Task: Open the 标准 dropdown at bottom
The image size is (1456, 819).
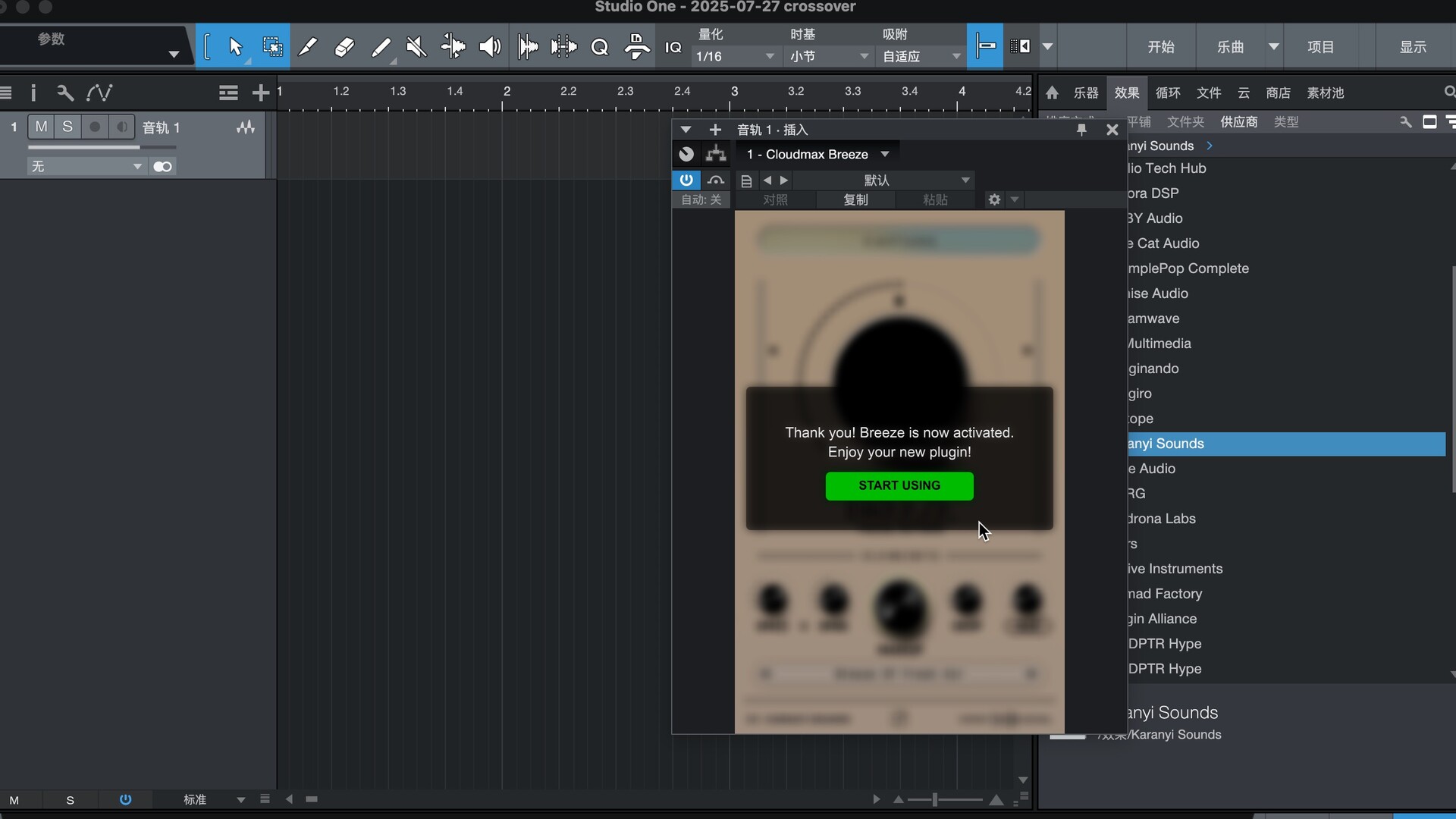Action: click(x=214, y=799)
